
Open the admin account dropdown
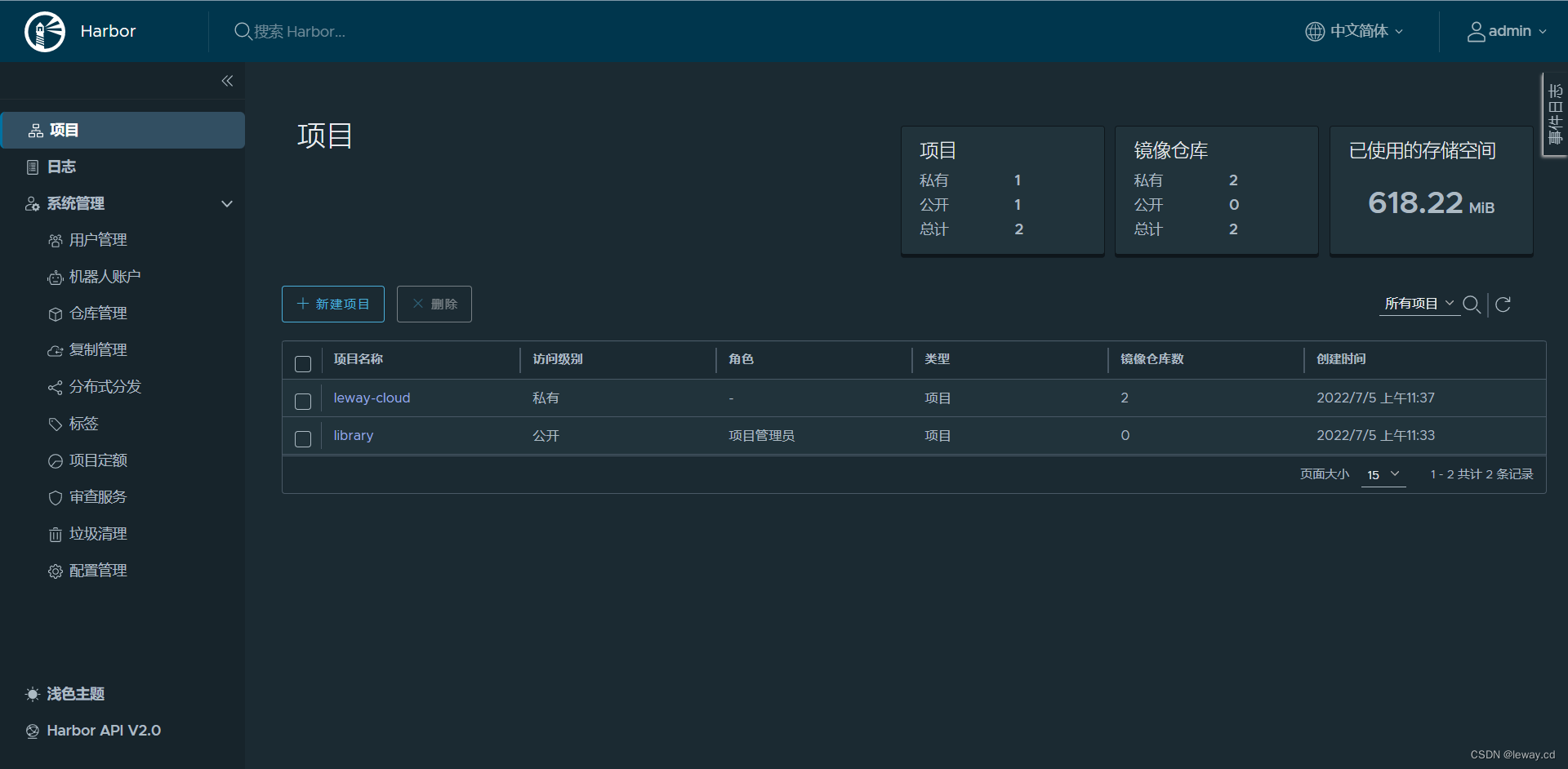tap(1507, 31)
